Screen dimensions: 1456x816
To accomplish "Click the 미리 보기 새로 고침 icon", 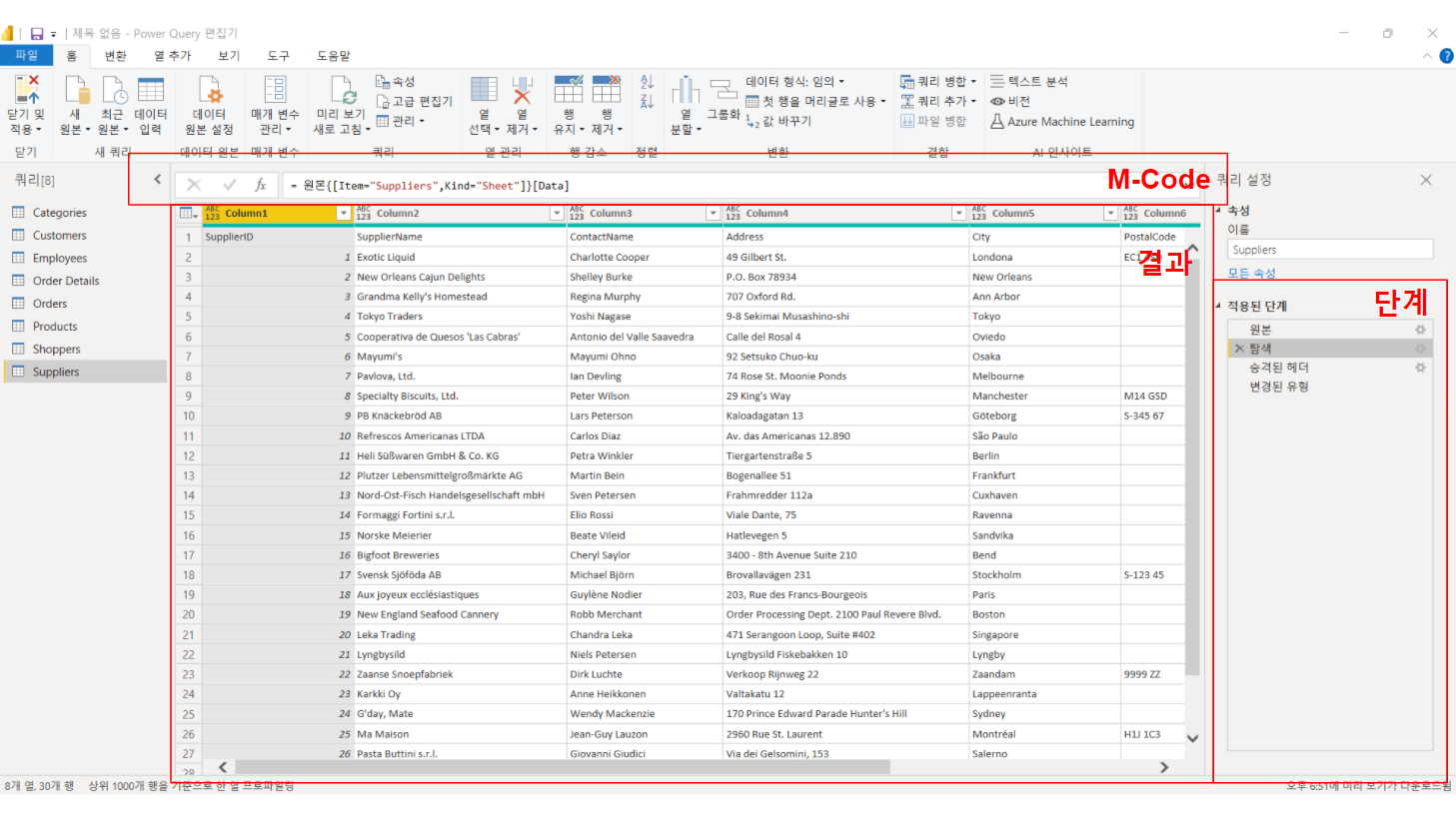I will (x=342, y=89).
